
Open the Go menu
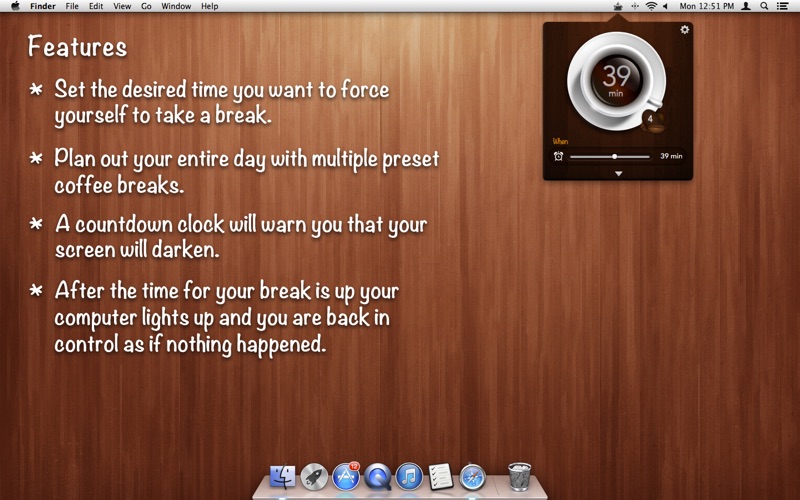pos(146,6)
